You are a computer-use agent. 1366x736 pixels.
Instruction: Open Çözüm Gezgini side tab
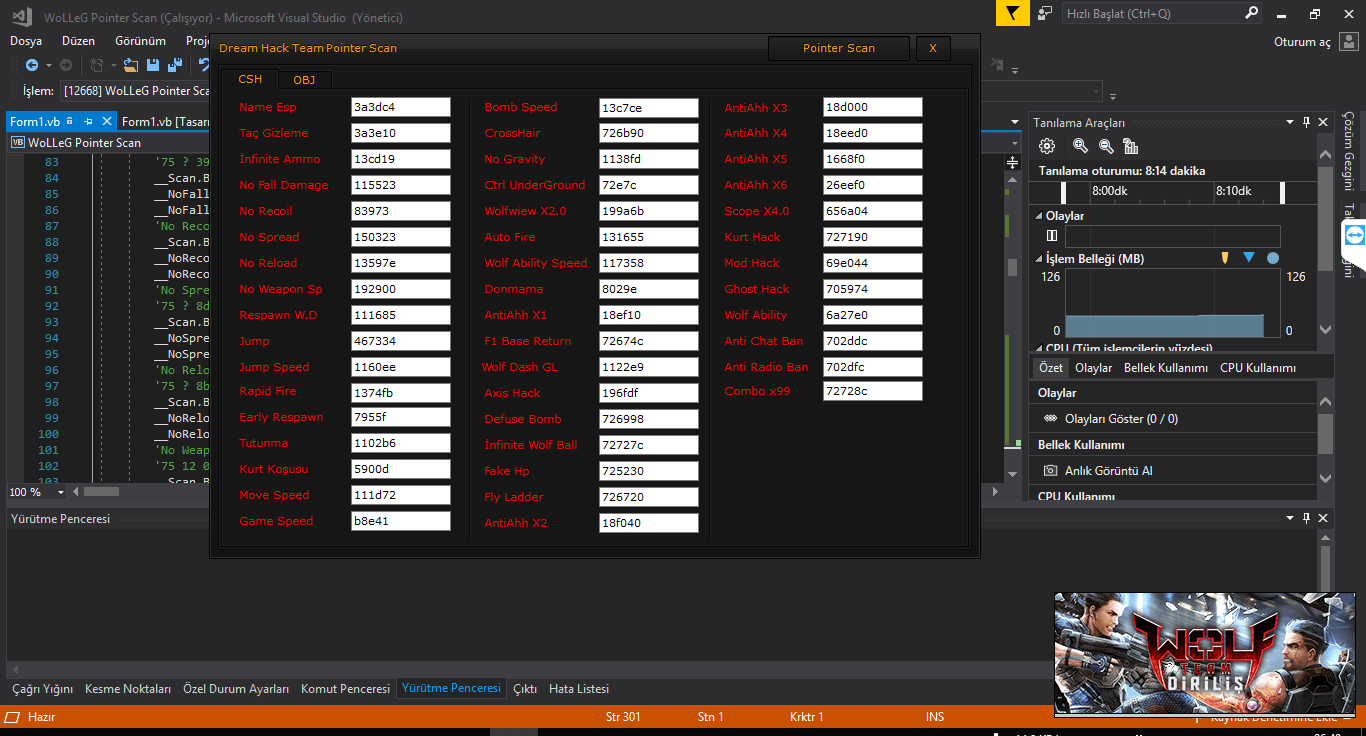[1347, 150]
